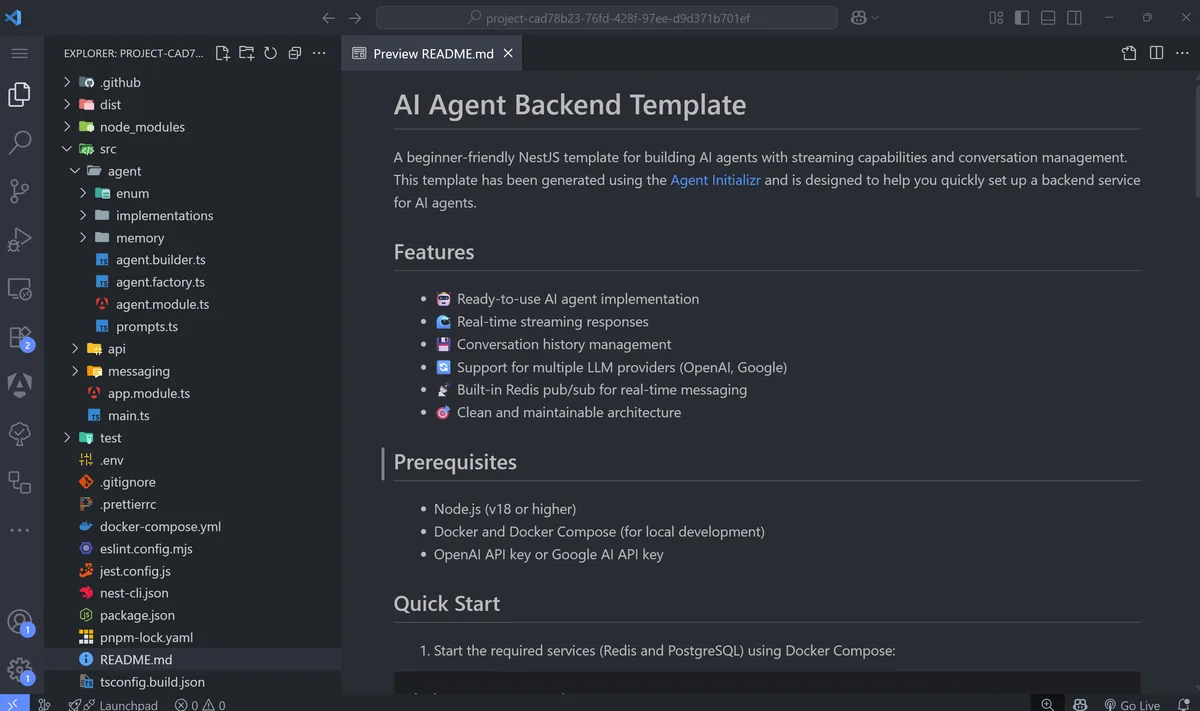The width and height of the screenshot is (1200, 711).
Task: Expand the node_modules folder
Action: (67, 127)
